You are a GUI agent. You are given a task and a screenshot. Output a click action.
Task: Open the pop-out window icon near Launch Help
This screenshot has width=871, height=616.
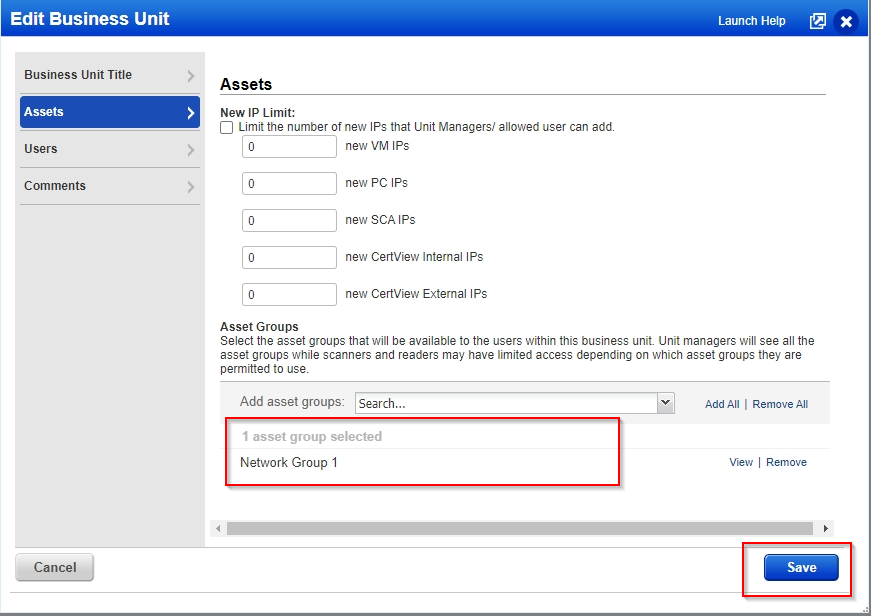point(817,20)
